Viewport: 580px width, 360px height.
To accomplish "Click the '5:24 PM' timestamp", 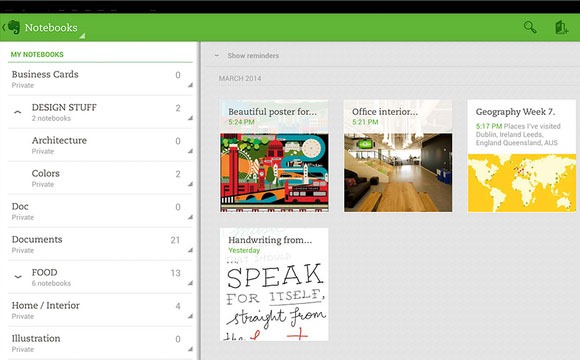I will [x=241, y=122].
